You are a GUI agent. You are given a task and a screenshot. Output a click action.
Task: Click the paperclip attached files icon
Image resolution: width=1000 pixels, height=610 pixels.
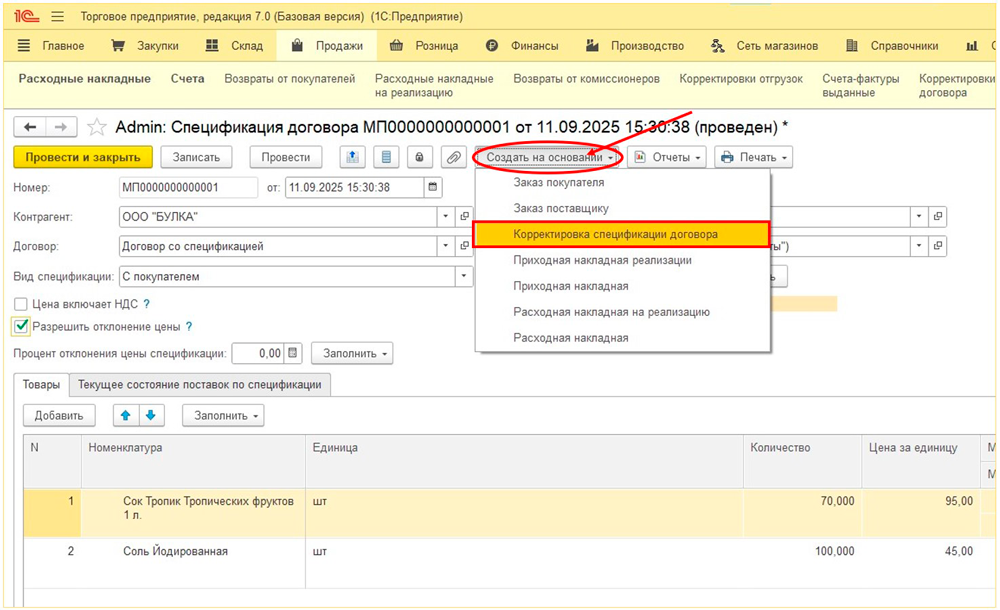pyautogui.click(x=453, y=157)
